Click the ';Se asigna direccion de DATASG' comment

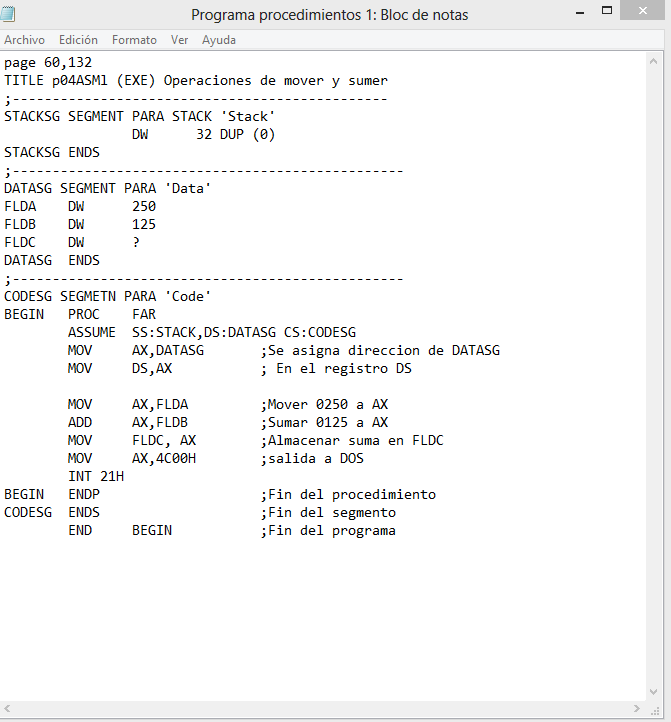[x=380, y=350]
